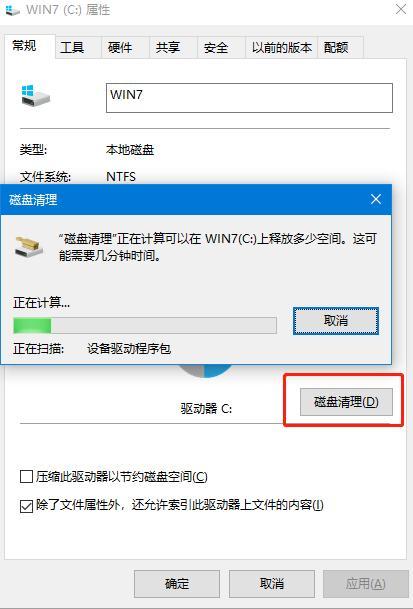413x609 pixels.
Task: Select the 常规 tab
Action: pos(24,46)
